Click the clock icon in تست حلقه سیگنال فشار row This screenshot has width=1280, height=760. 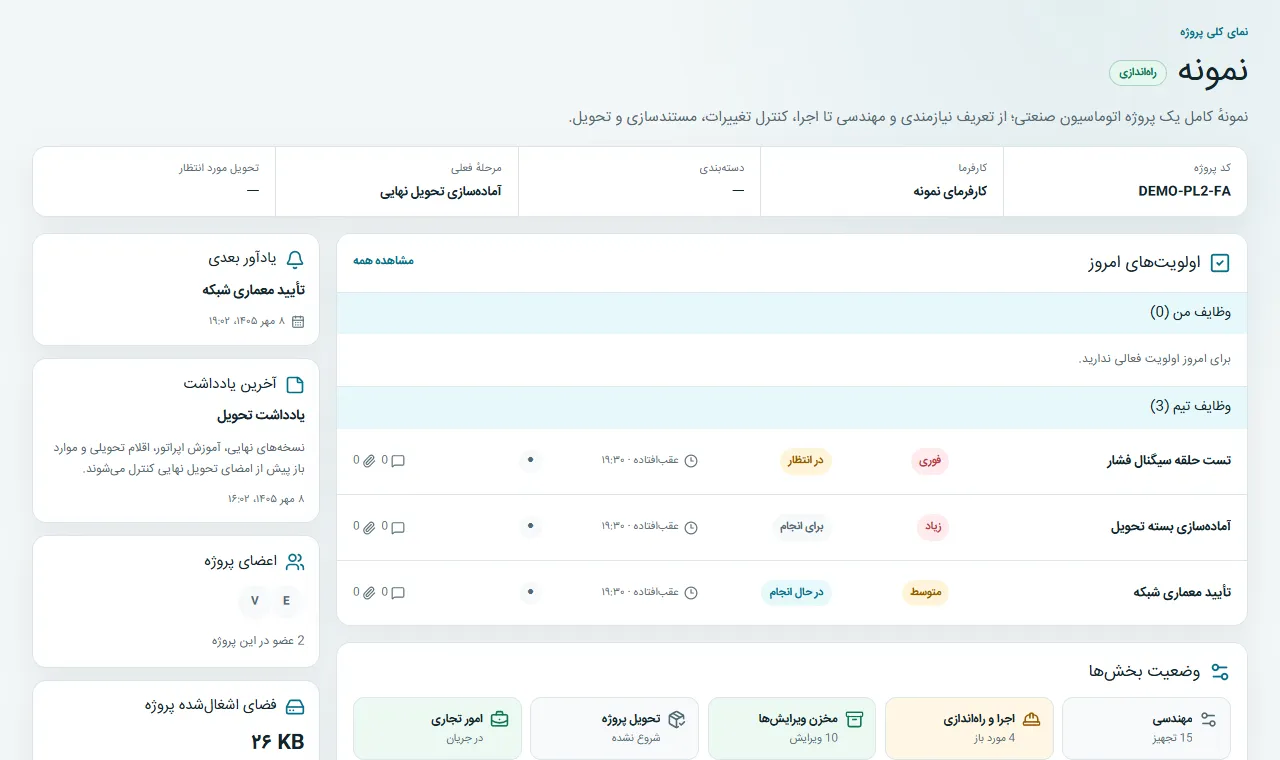[690, 461]
